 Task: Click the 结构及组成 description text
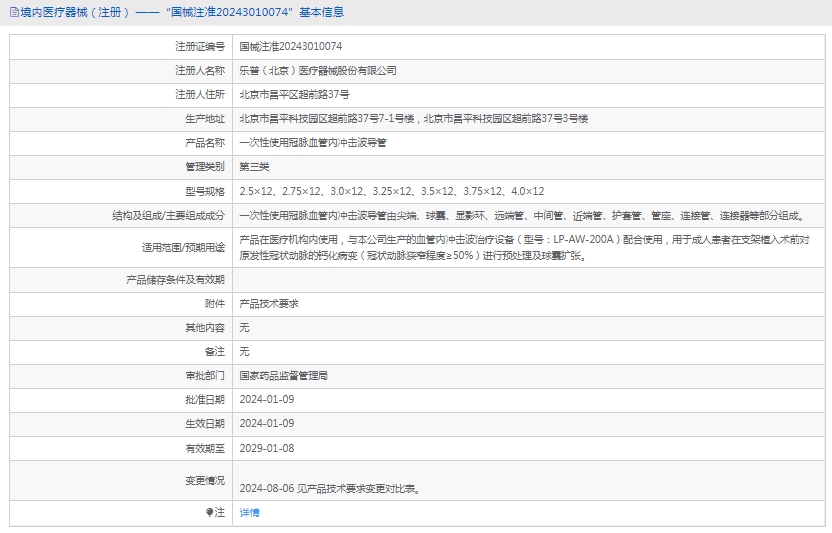(x=521, y=215)
